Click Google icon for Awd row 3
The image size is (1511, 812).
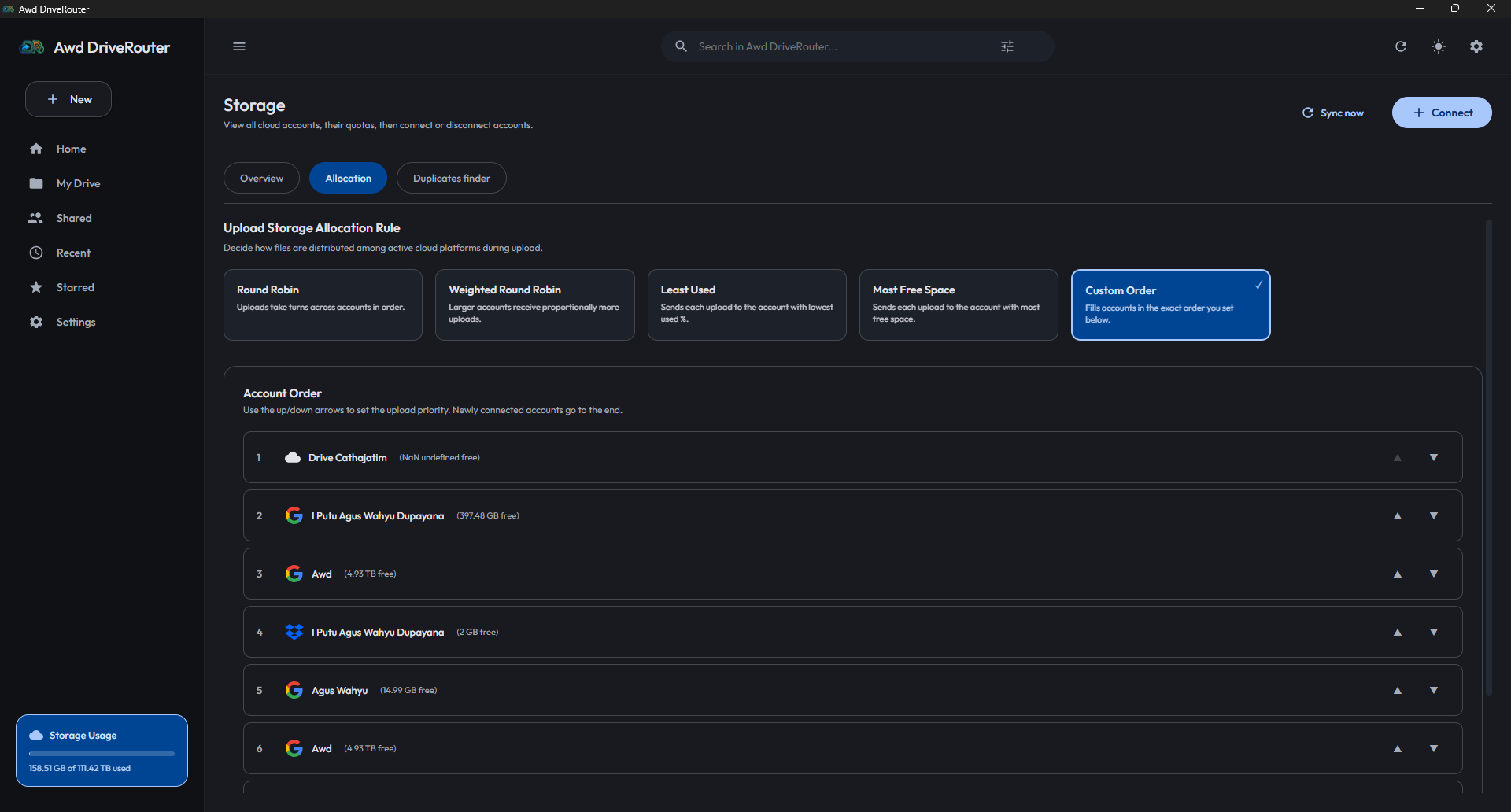(x=294, y=574)
